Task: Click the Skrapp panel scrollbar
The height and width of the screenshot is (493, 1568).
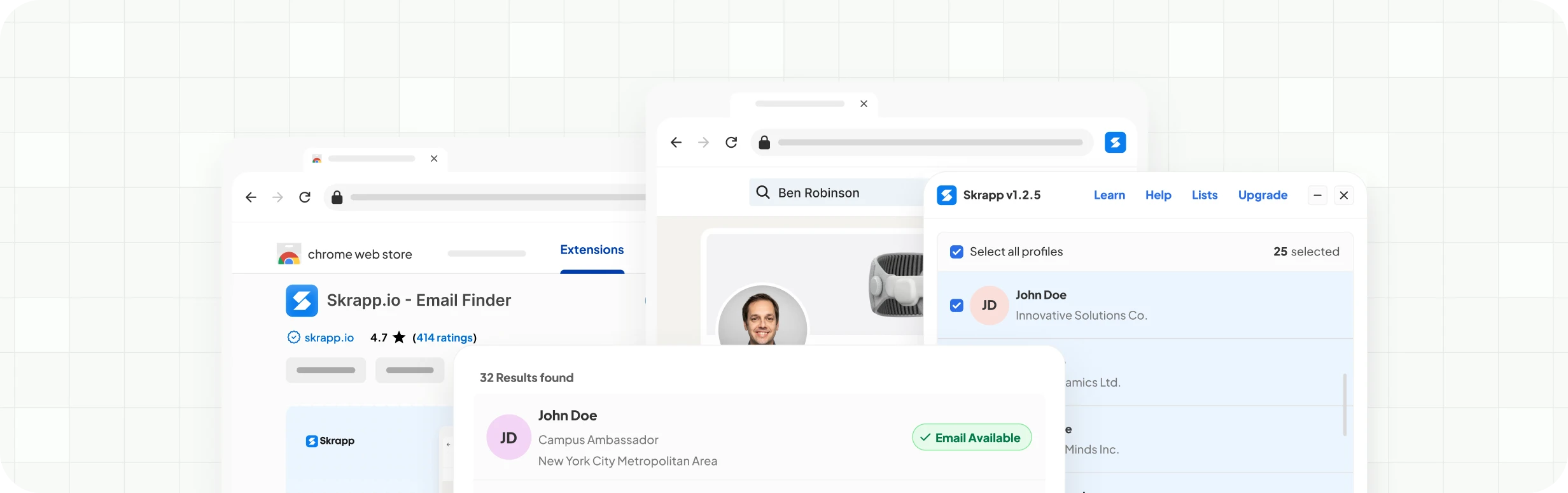Action: pos(1344,404)
